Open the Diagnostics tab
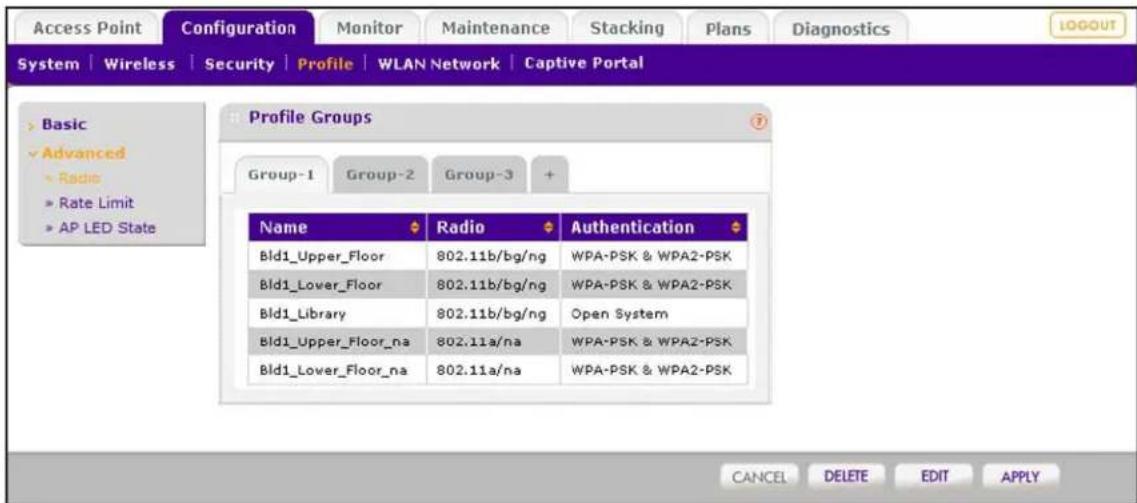 pyautogui.click(x=840, y=29)
